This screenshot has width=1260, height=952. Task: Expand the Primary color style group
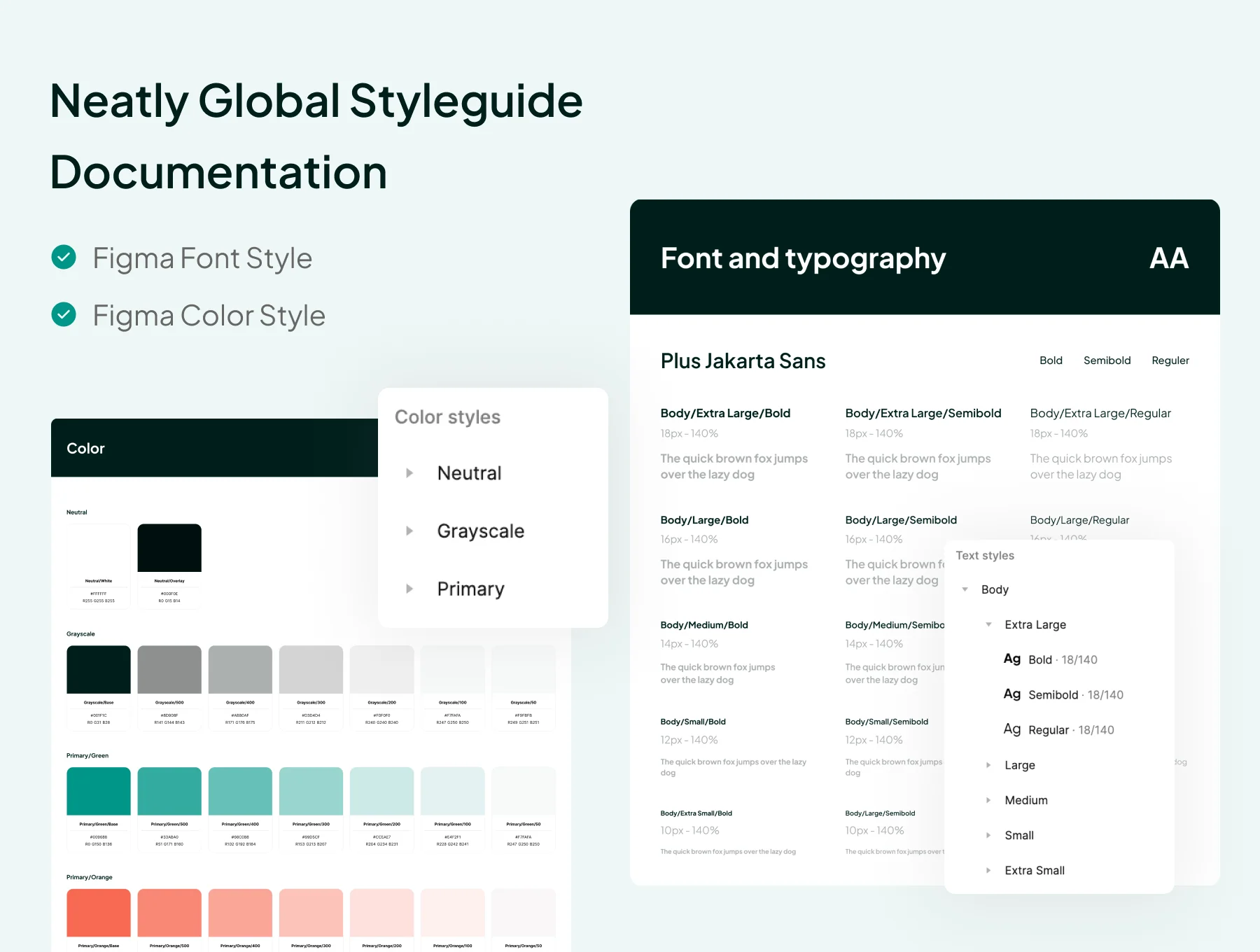[409, 589]
